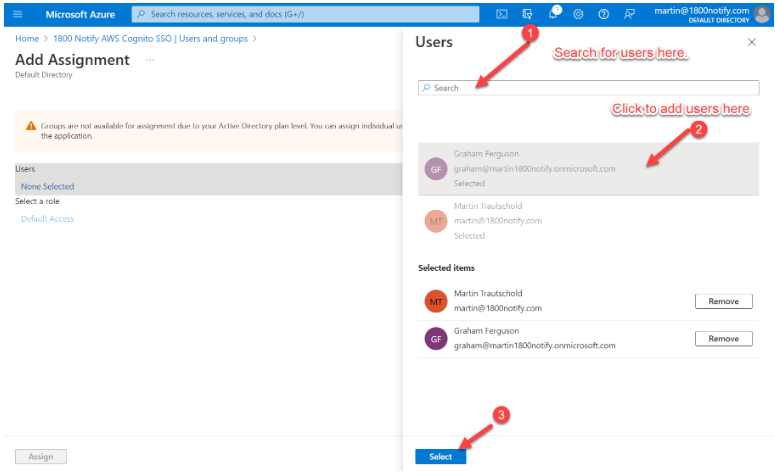Image resolution: width=775 pixels, height=474 pixels.
Task: Close the Users panel
Action: tap(752, 43)
